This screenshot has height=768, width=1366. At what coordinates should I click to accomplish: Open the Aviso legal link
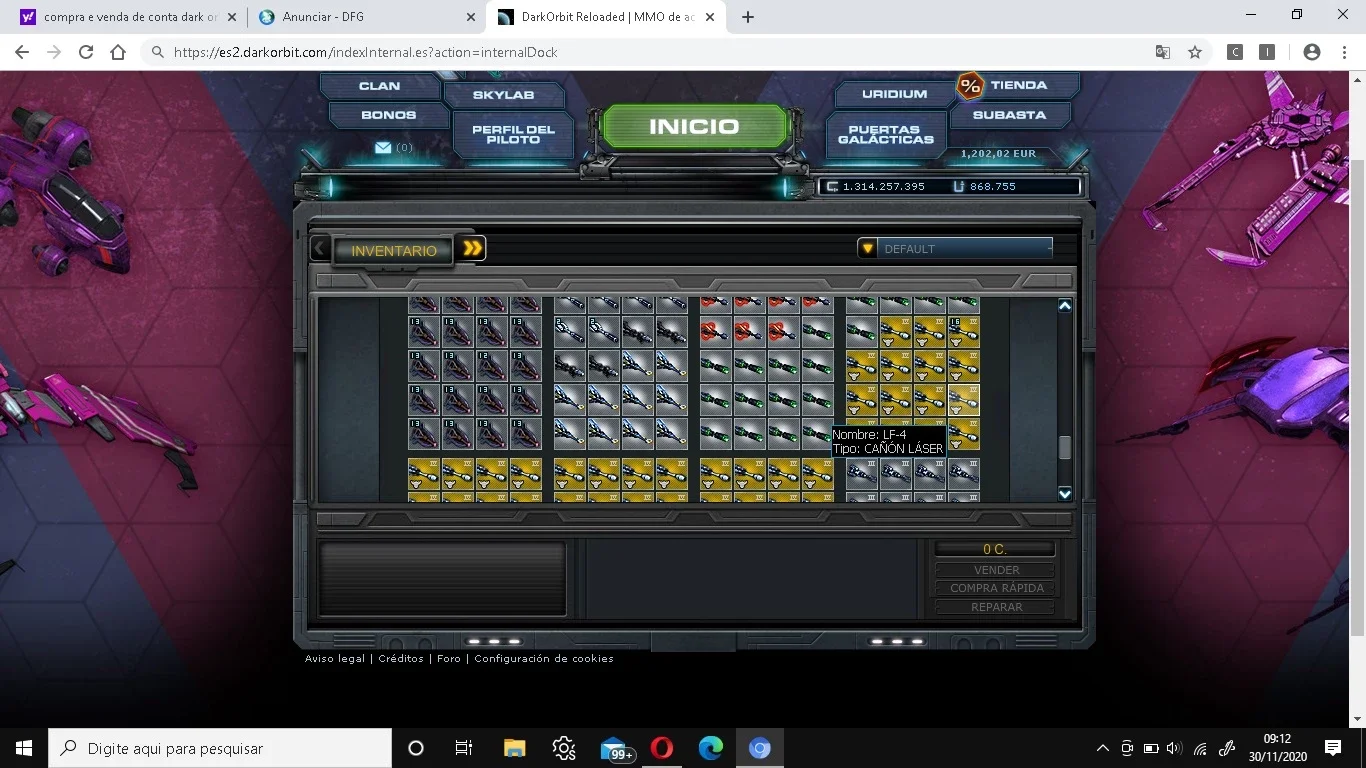coord(335,658)
